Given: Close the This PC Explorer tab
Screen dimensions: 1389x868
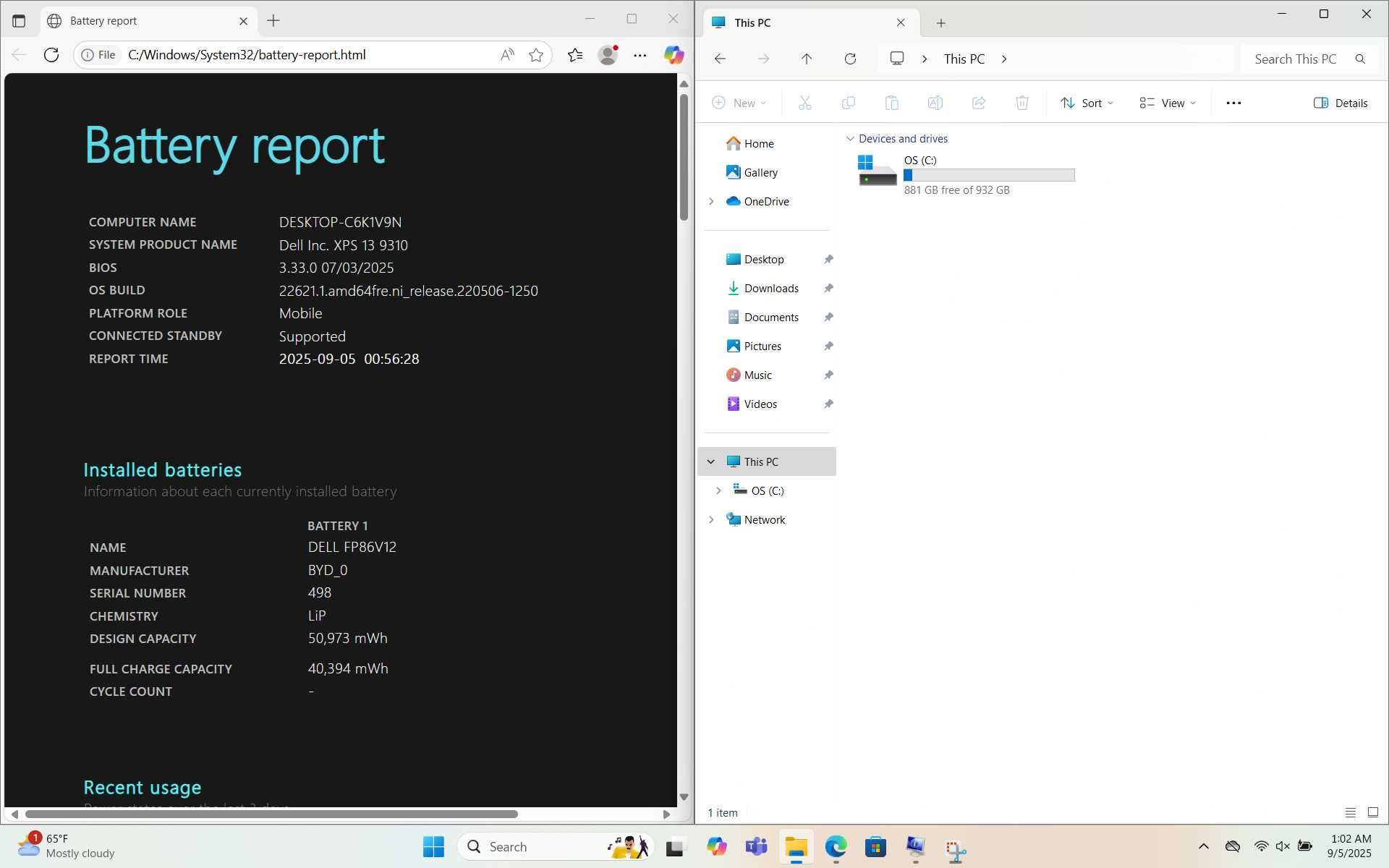Looking at the screenshot, I should pos(901,22).
